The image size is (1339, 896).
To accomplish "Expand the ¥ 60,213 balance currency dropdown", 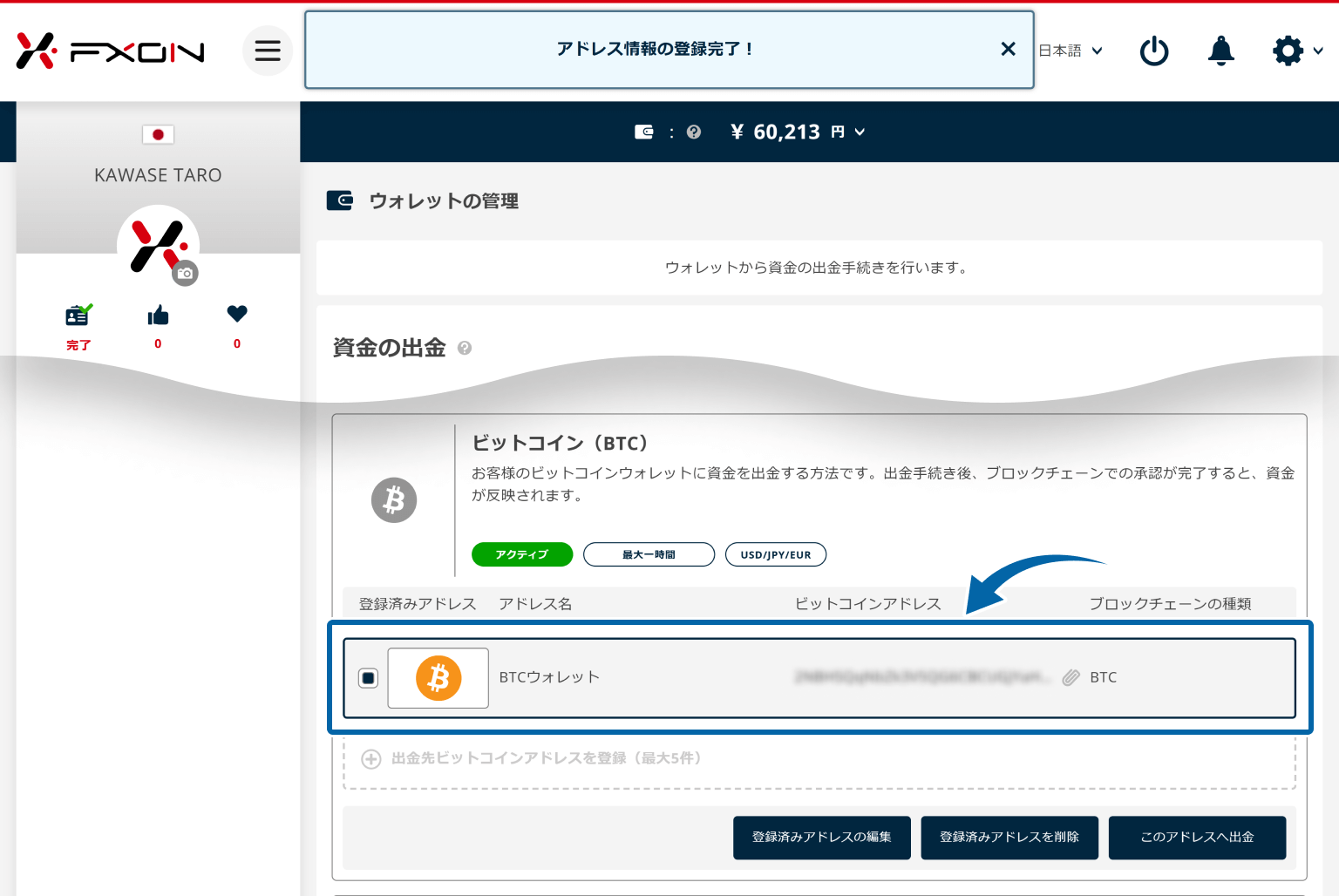I will click(x=860, y=132).
